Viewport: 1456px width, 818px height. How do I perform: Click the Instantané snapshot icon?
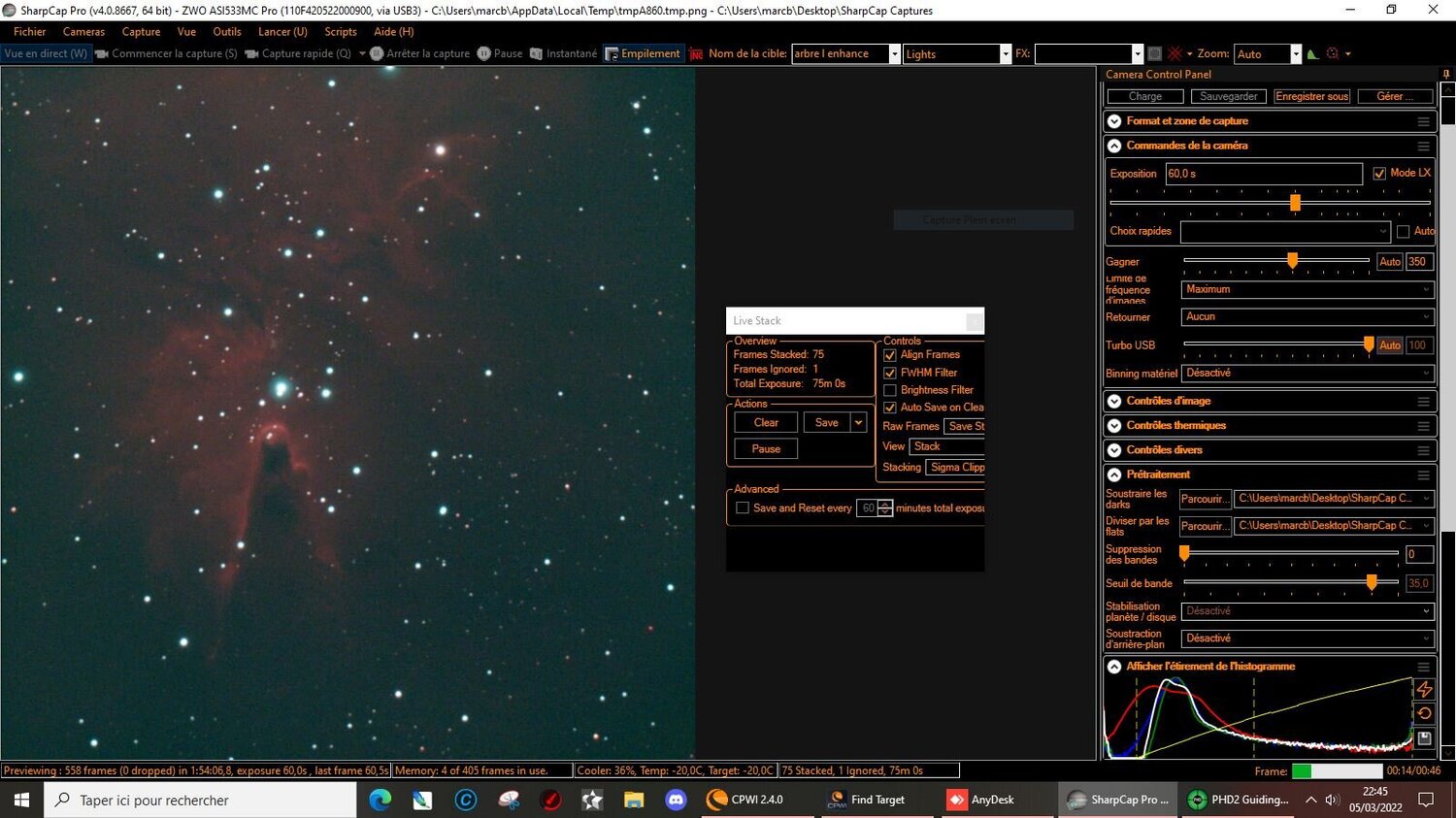click(x=537, y=53)
